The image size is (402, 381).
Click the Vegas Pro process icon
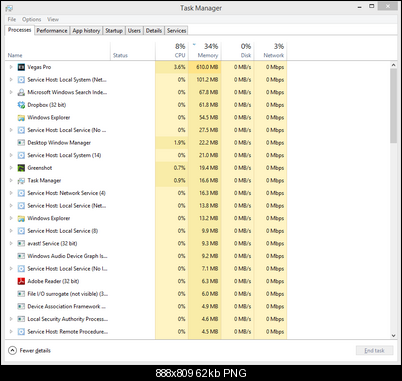click(21, 67)
